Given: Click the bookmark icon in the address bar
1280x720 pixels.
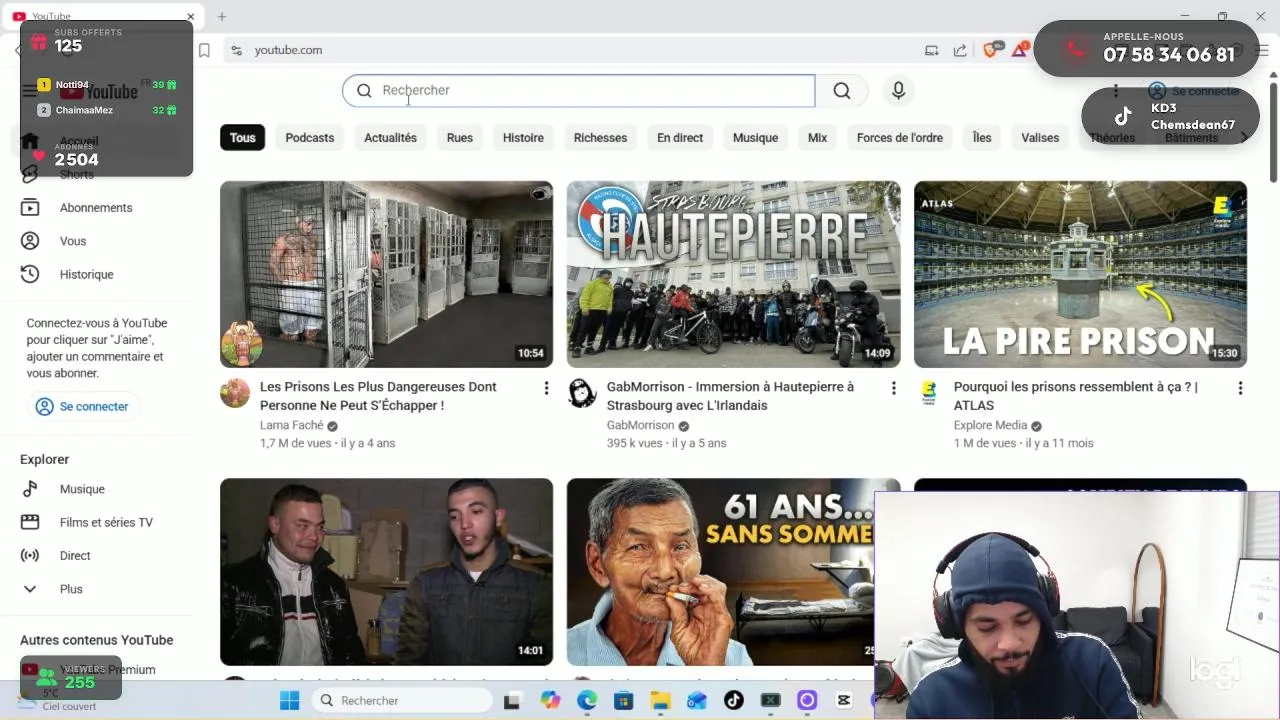Looking at the screenshot, I should [204, 50].
